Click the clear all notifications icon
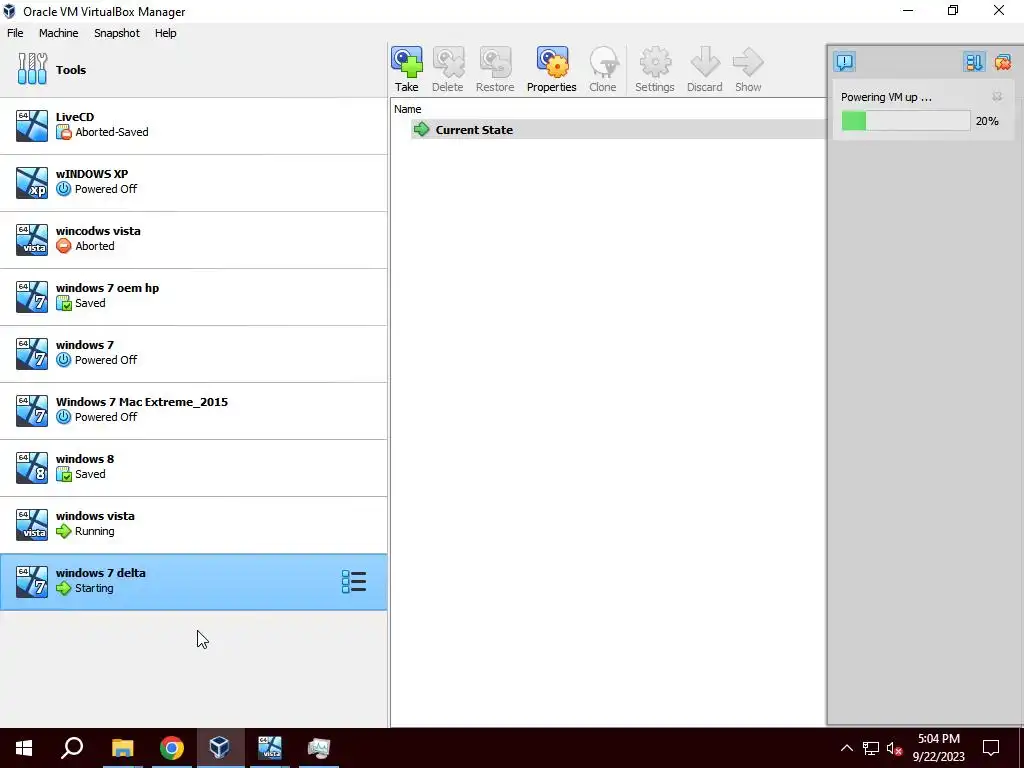 (x=1002, y=62)
